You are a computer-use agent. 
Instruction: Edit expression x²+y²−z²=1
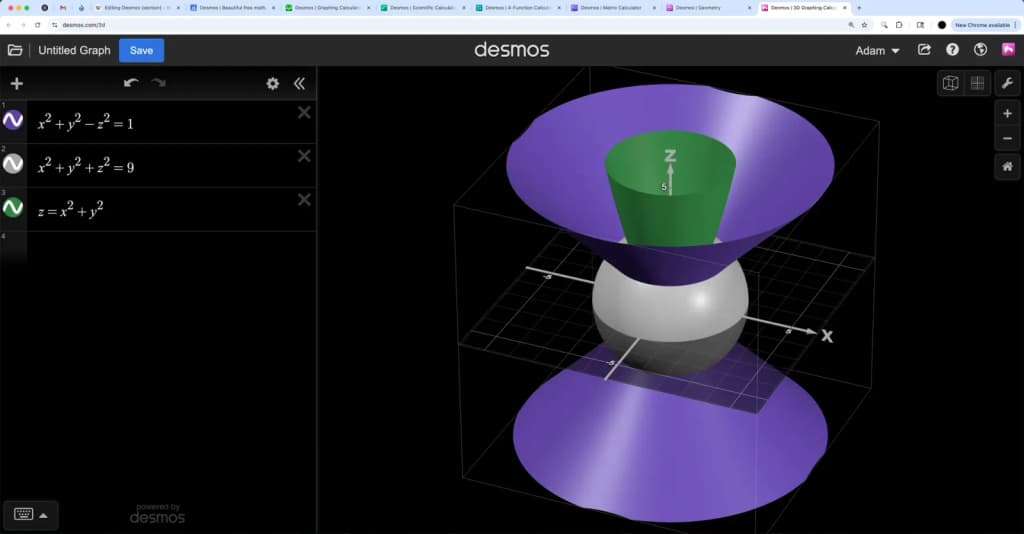point(86,122)
